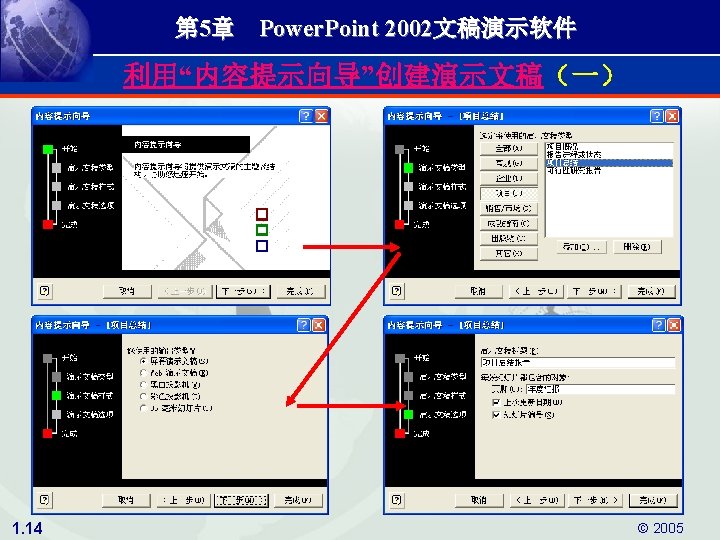Click the green 演示文稿类型 step square in presentation-type wizard
Viewport: 720px width, 540px height.
click(408, 168)
